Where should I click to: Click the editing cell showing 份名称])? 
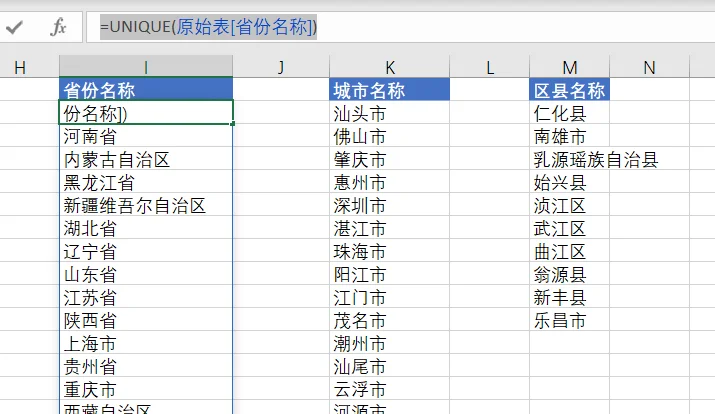(146, 112)
